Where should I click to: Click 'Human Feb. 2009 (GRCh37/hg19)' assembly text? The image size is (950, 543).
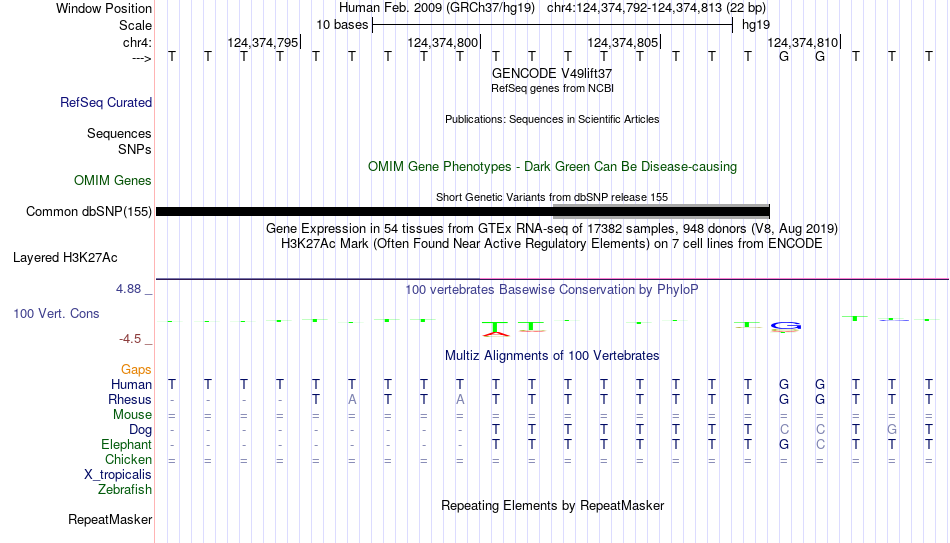click(437, 8)
